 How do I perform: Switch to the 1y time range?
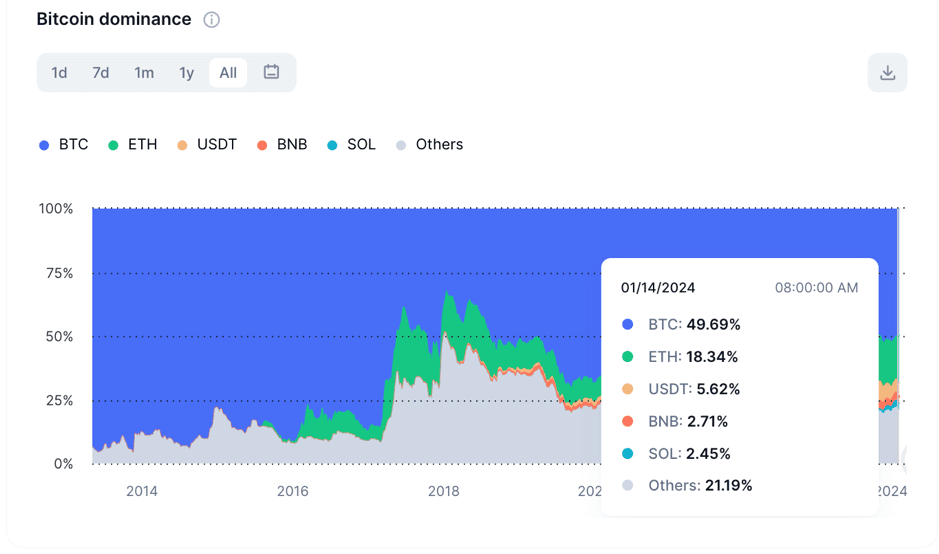[x=186, y=73]
